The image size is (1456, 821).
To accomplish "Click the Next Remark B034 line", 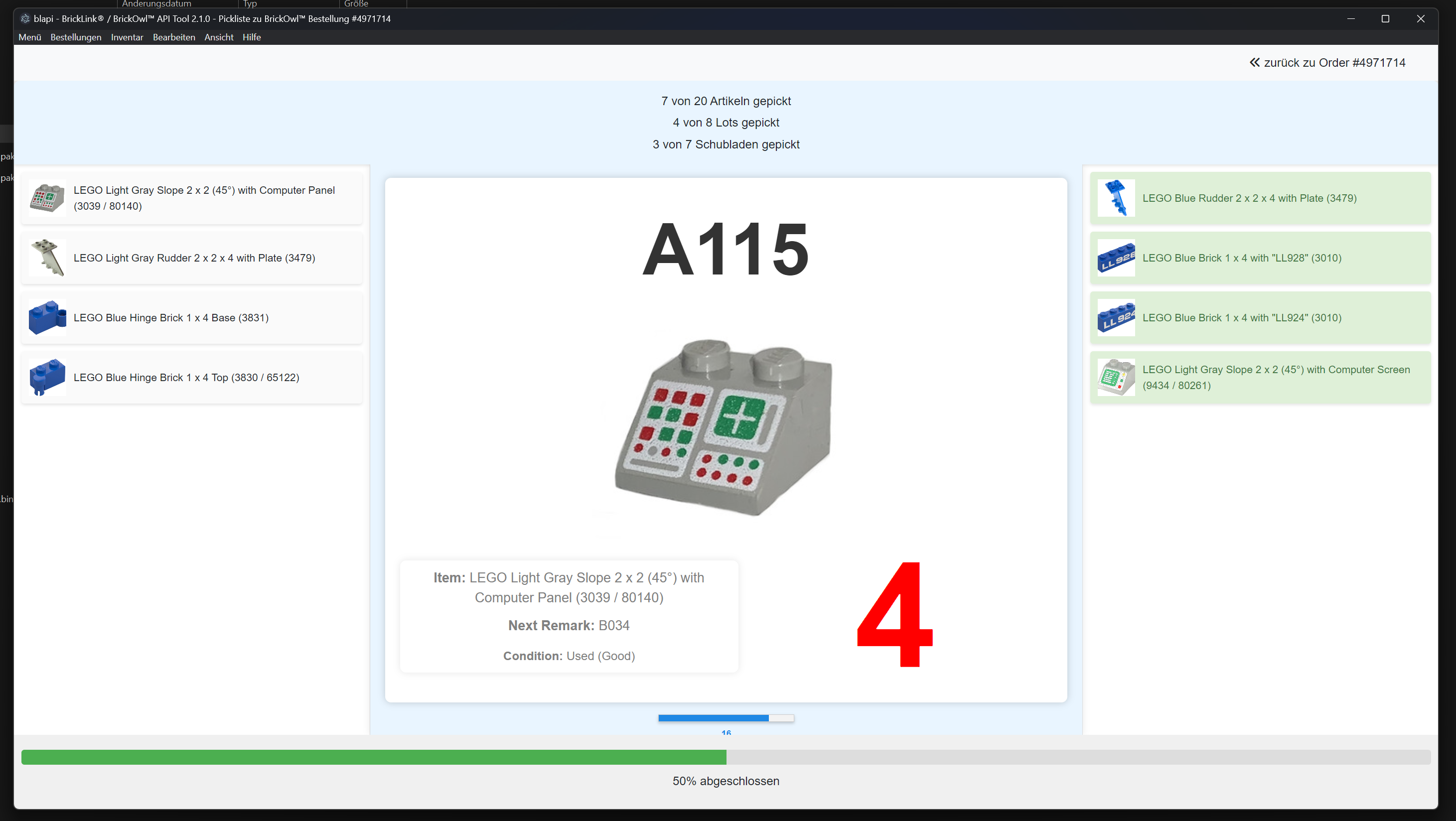I will coord(569,626).
